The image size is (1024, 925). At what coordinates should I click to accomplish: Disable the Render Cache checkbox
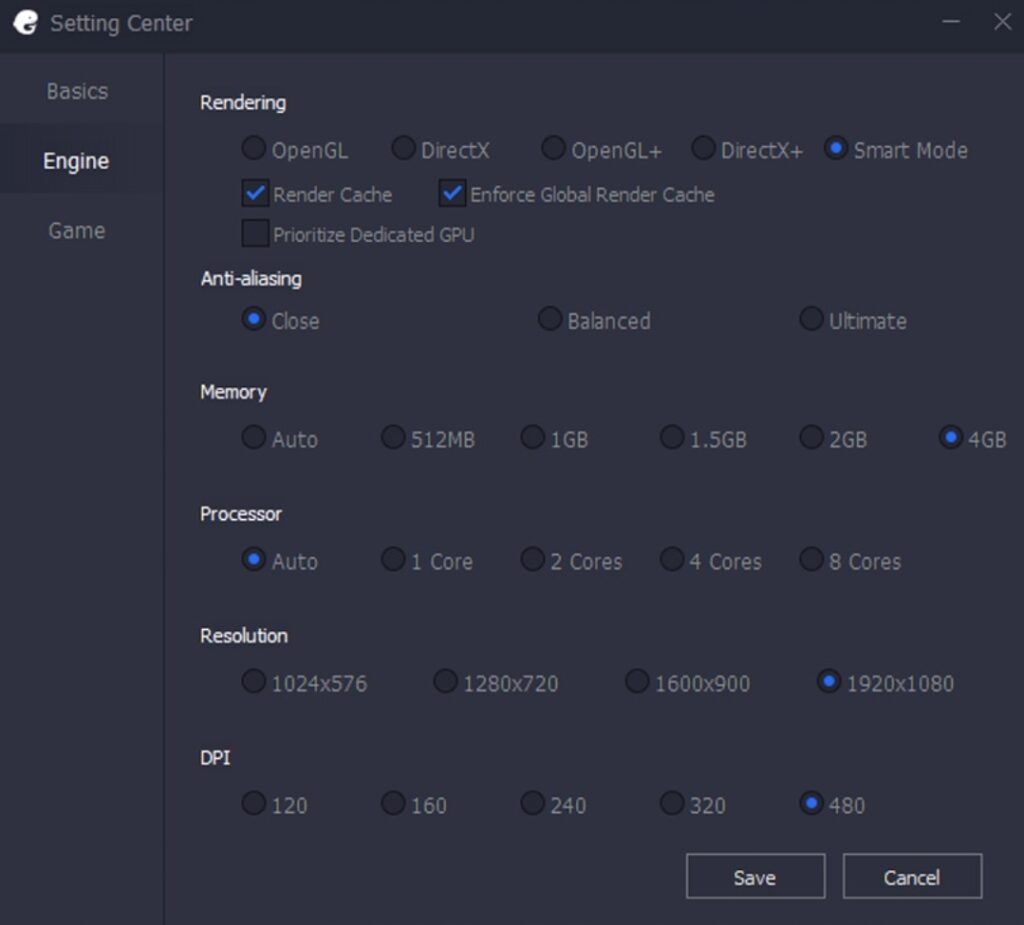[x=254, y=194]
